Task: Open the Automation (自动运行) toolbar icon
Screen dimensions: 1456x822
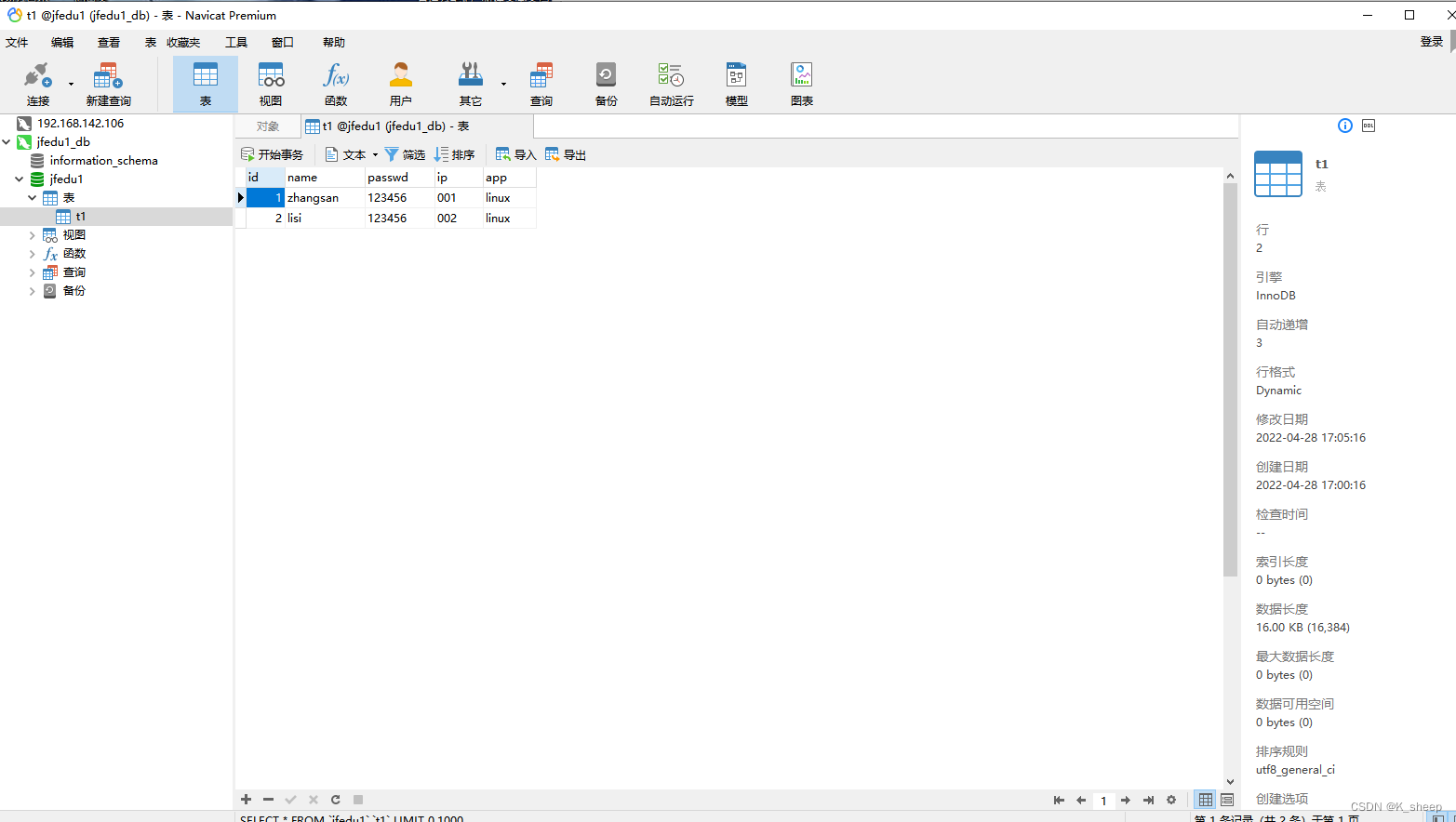Action: point(672,84)
